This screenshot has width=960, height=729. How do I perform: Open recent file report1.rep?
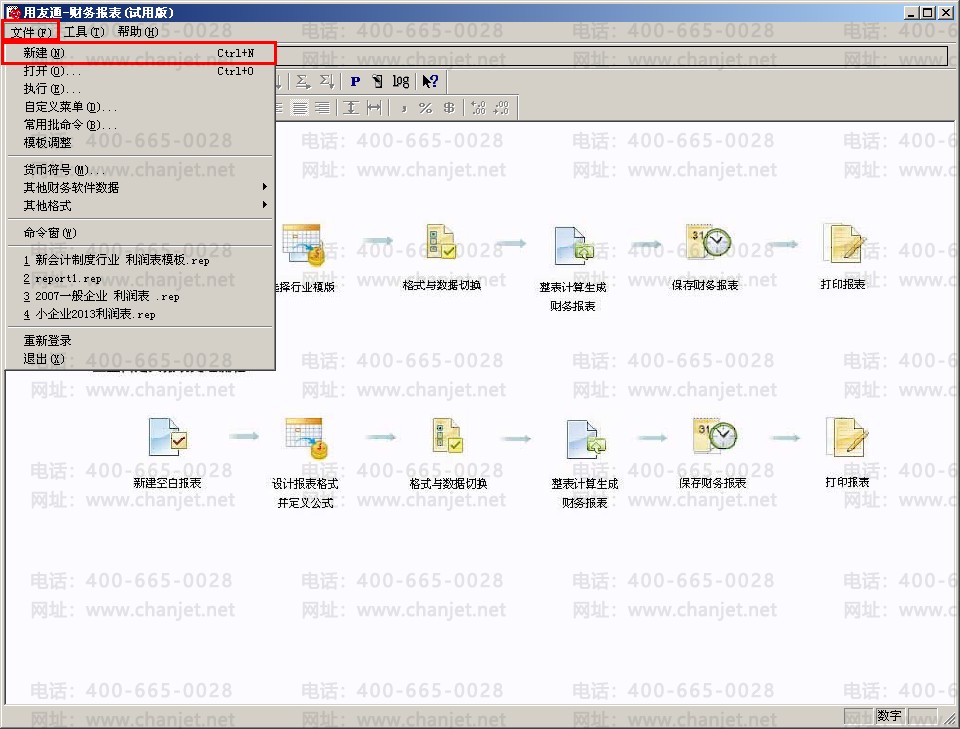pyautogui.click(x=140, y=279)
